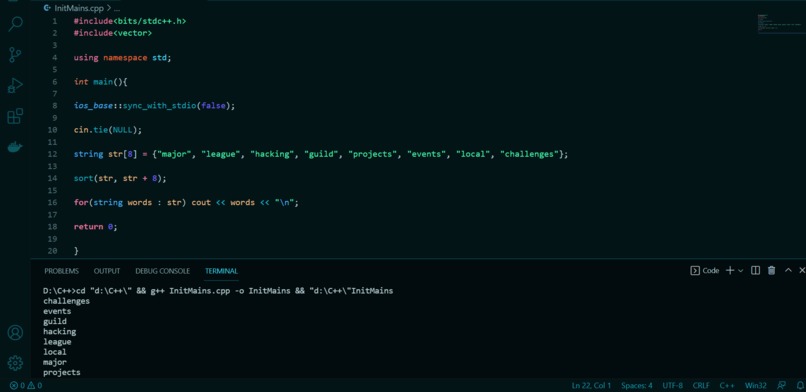Screen dimensions: 806x392
Task: Click the sync_with_stdio(false) statement
Action: pos(154,106)
